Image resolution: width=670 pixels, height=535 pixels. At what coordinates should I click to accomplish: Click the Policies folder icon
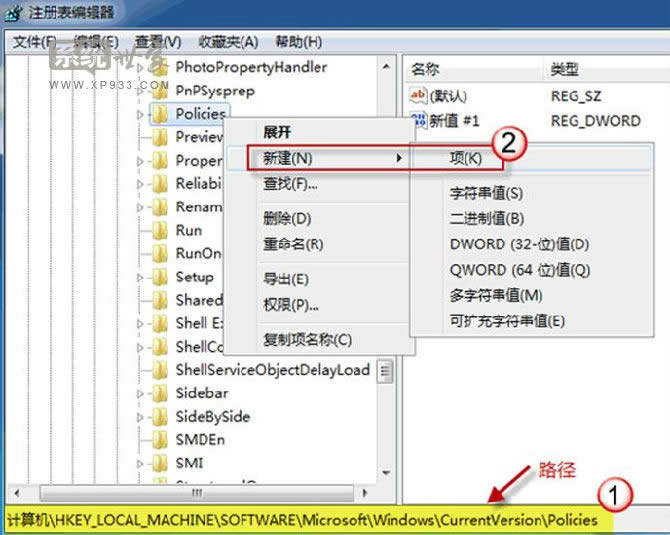(x=159, y=114)
